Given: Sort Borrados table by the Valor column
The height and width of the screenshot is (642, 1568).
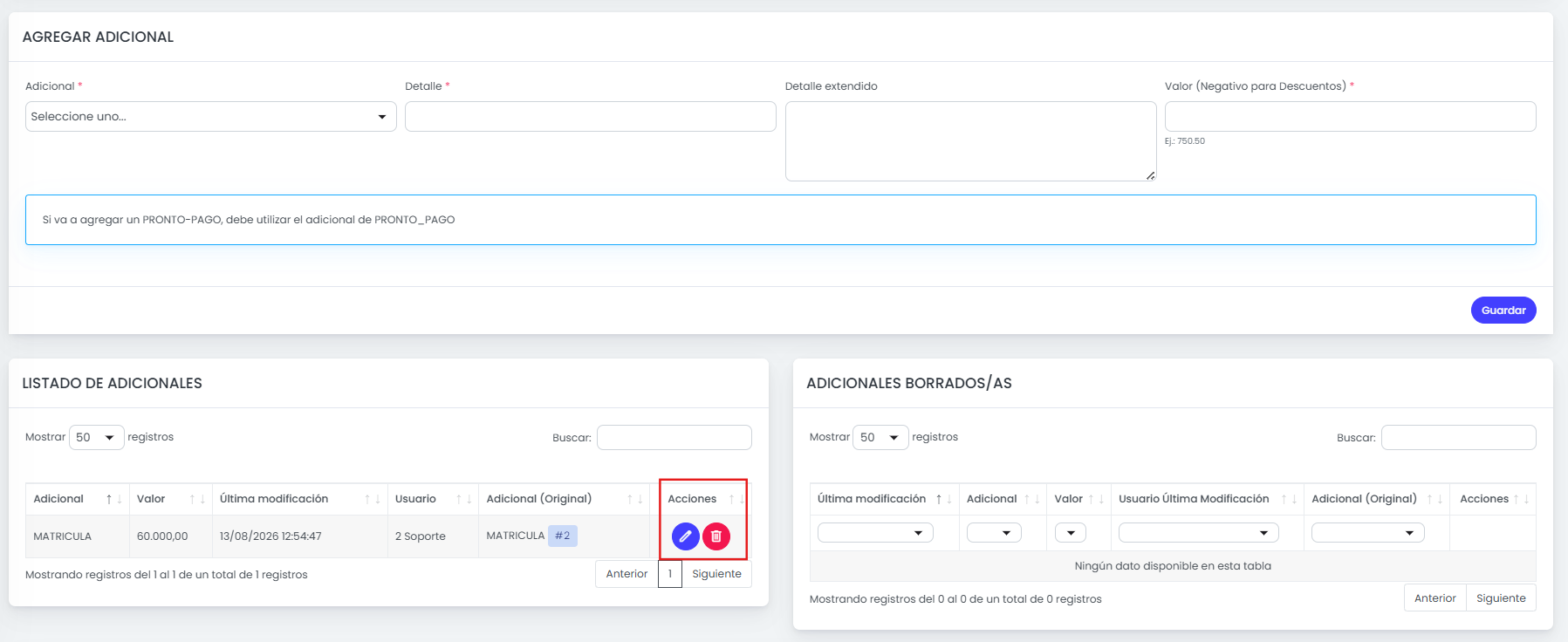Looking at the screenshot, I should [x=1096, y=499].
